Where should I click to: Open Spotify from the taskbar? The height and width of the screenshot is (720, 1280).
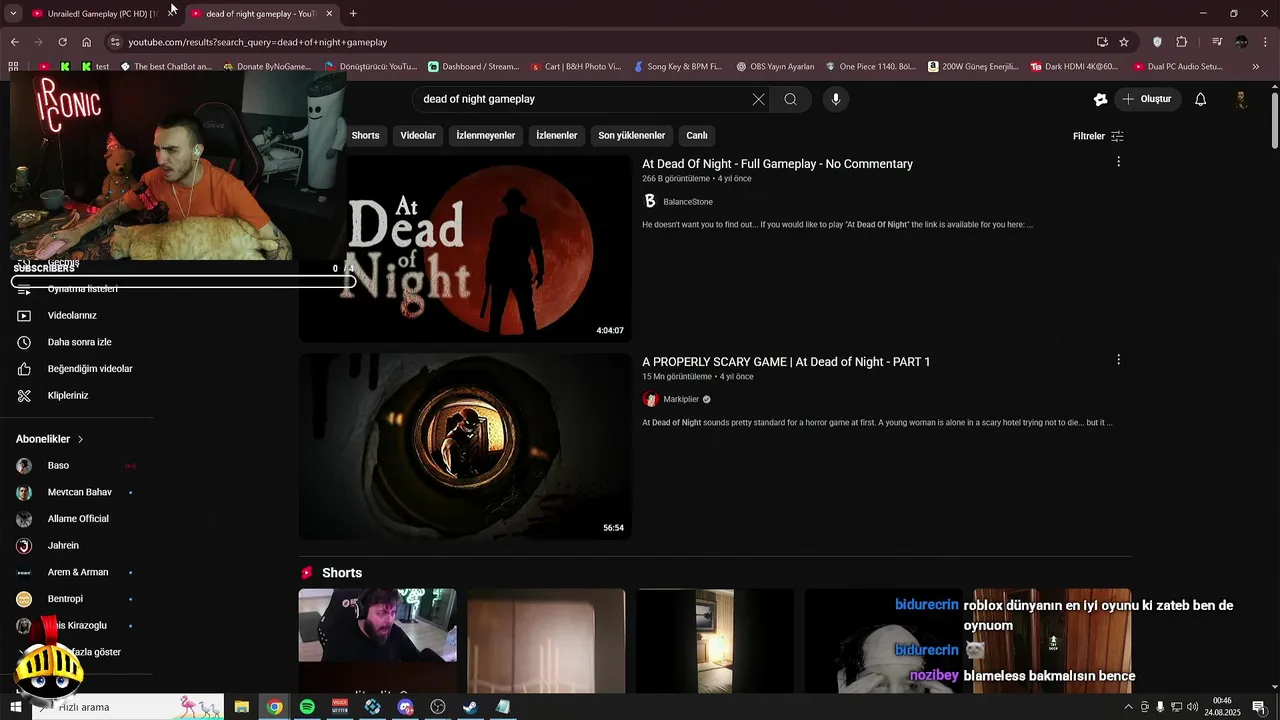tap(307, 707)
